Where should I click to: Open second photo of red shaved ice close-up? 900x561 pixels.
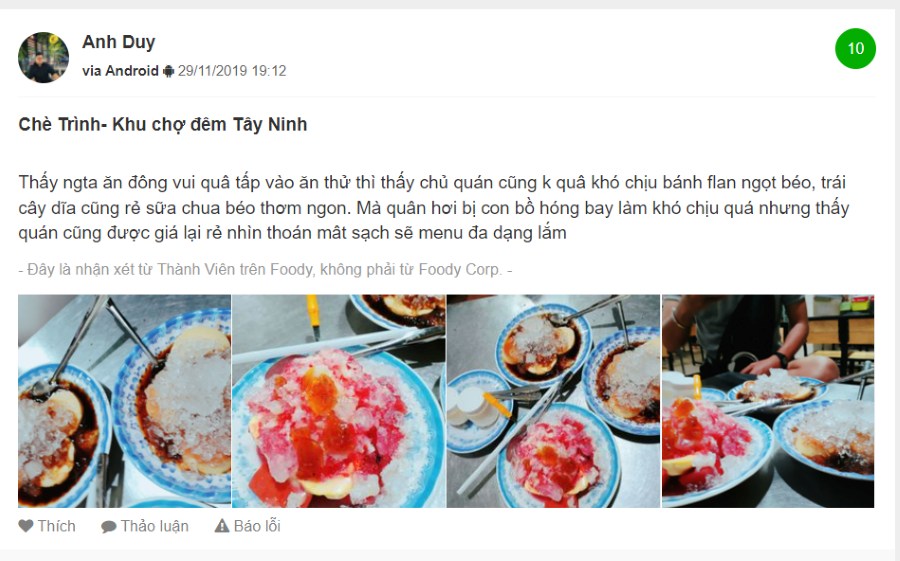[339, 401]
